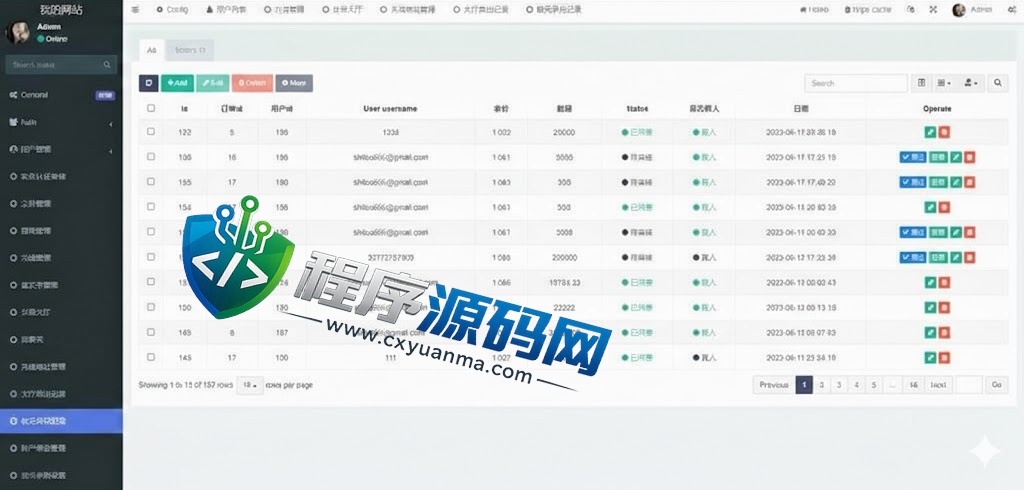Toggle fullscreen with the expand arrows icon
This screenshot has width=1024, height=490.
933,10
